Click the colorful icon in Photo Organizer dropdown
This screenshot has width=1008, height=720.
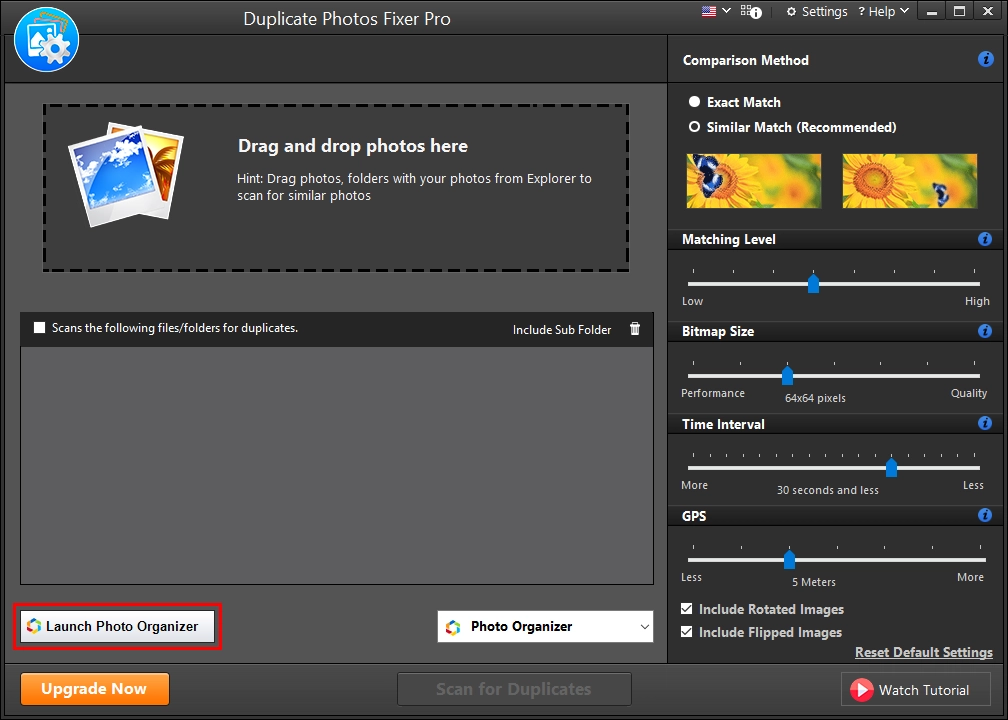pyautogui.click(x=453, y=627)
